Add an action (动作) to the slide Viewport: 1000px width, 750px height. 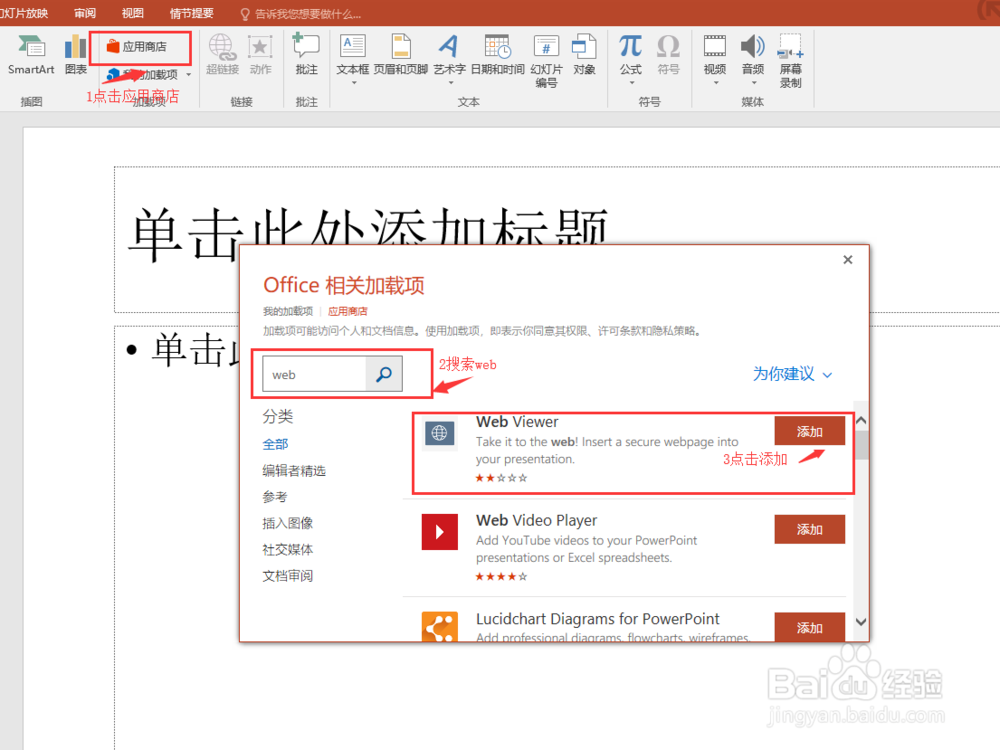[260, 55]
